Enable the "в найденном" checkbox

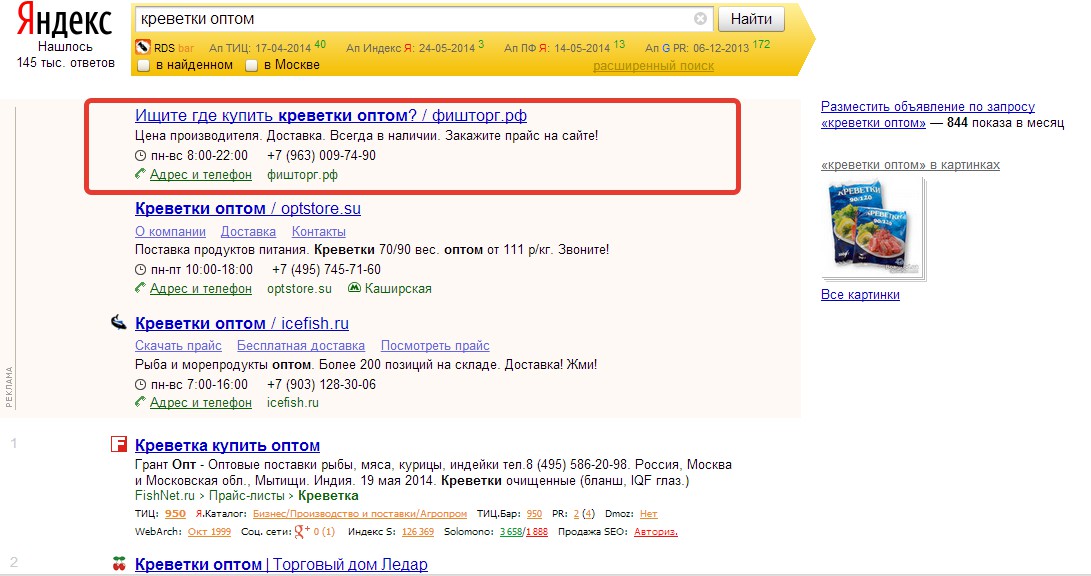(x=143, y=65)
